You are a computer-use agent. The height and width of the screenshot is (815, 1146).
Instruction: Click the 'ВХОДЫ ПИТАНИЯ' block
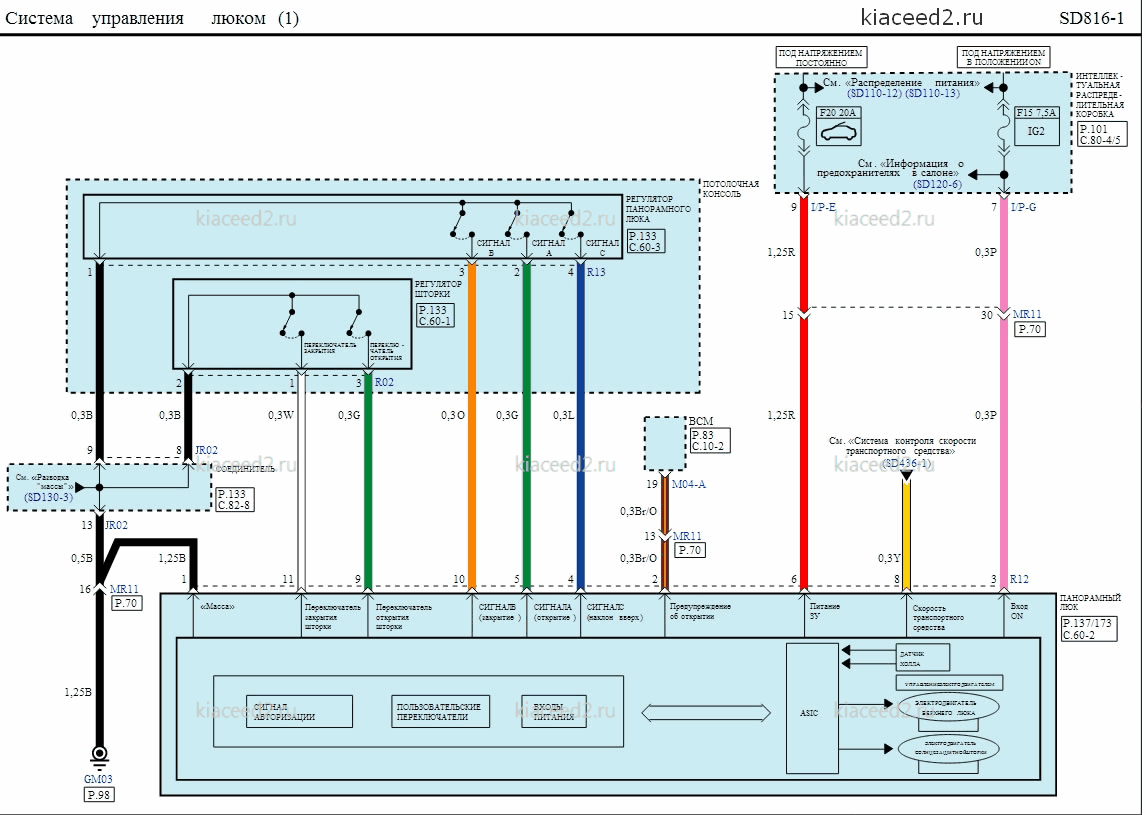click(x=553, y=711)
